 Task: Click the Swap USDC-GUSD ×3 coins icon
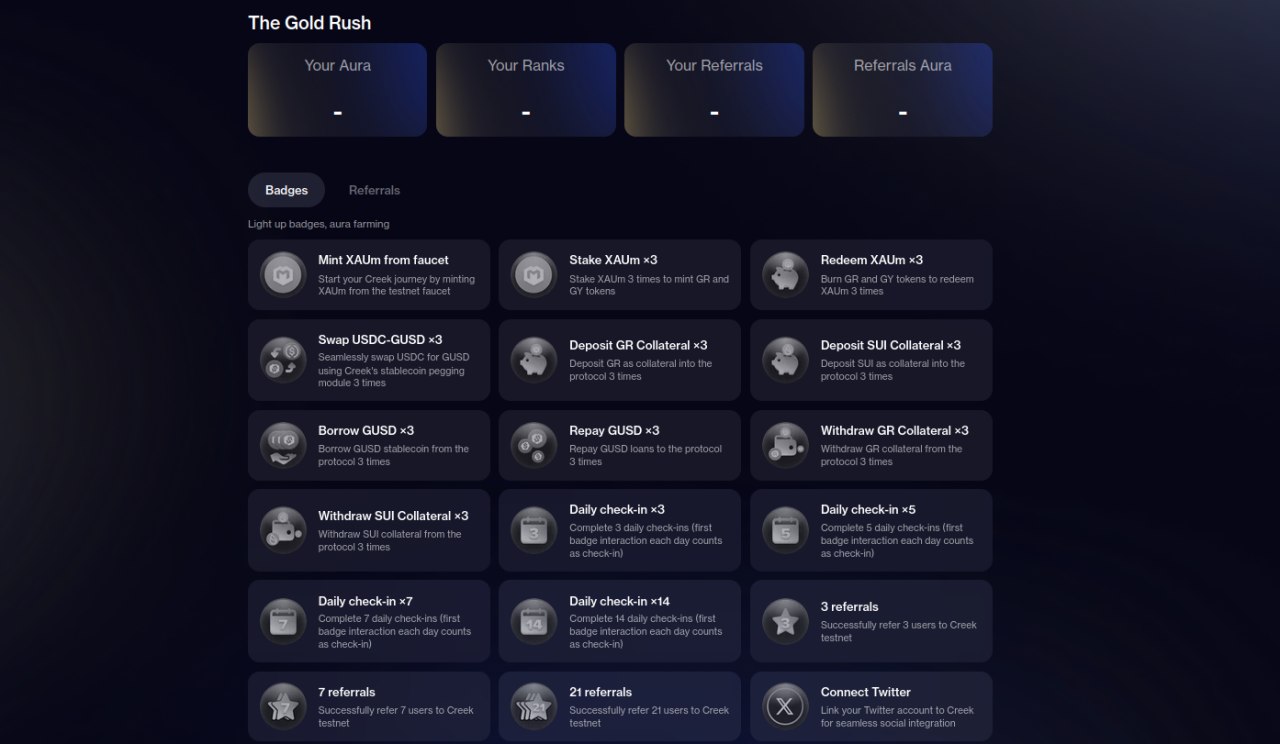(x=283, y=360)
